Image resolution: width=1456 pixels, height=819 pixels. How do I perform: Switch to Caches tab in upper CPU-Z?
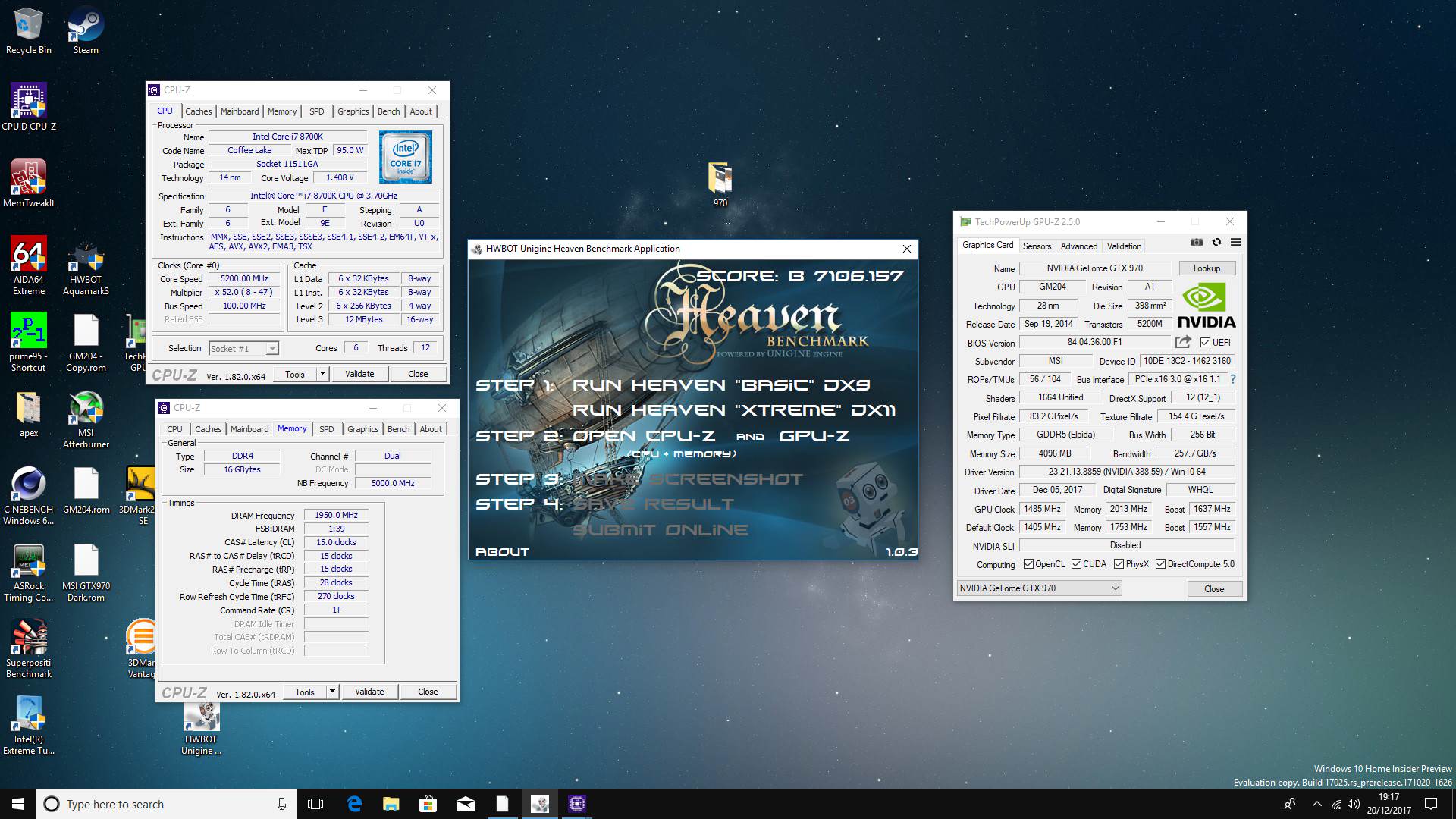click(x=198, y=111)
